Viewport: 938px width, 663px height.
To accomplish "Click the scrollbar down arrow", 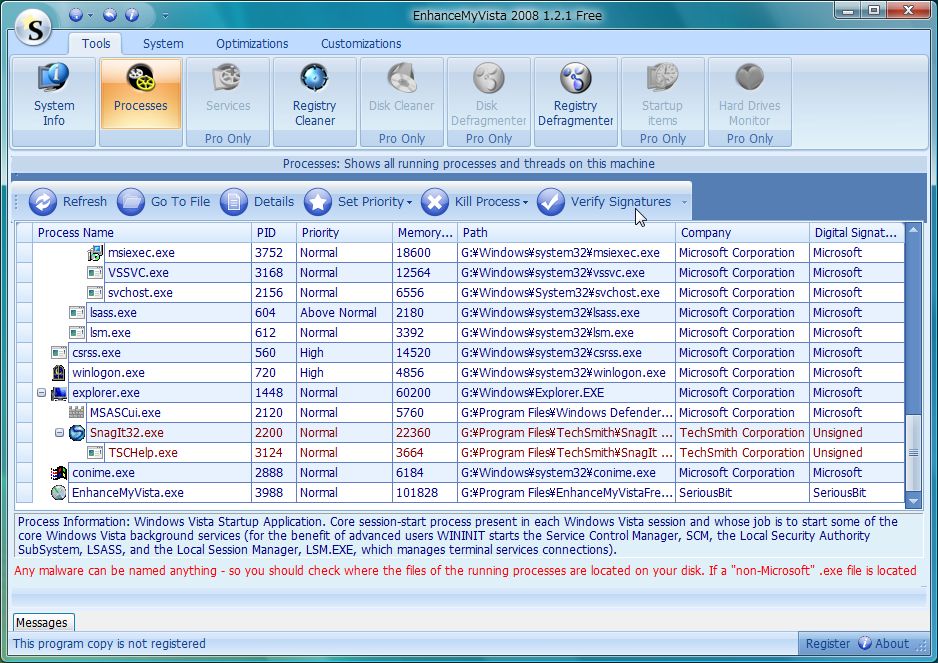I will pyautogui.click(x=913, y=501).
